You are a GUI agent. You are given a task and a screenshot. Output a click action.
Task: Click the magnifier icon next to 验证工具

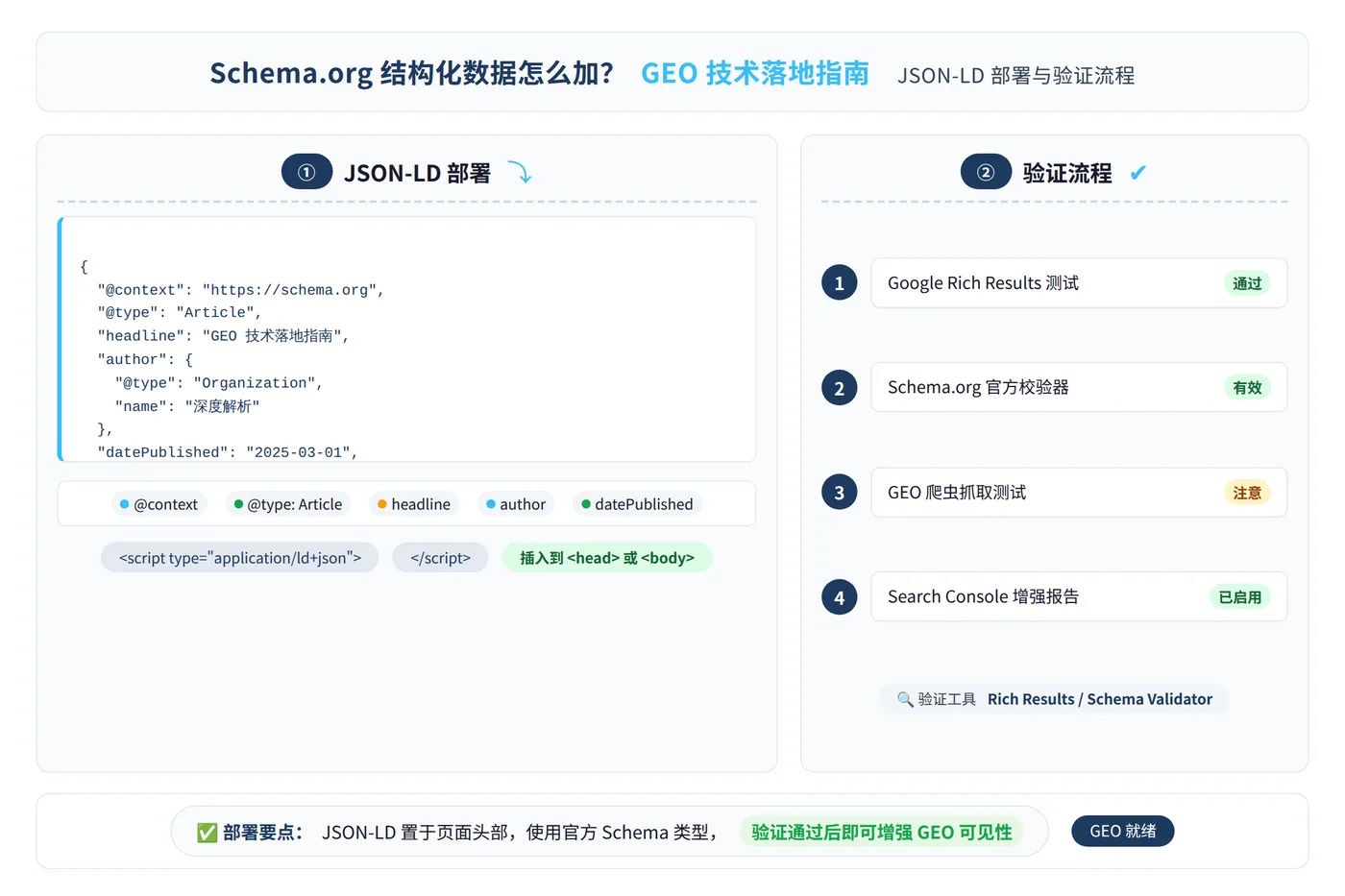[x=905, y=699]
